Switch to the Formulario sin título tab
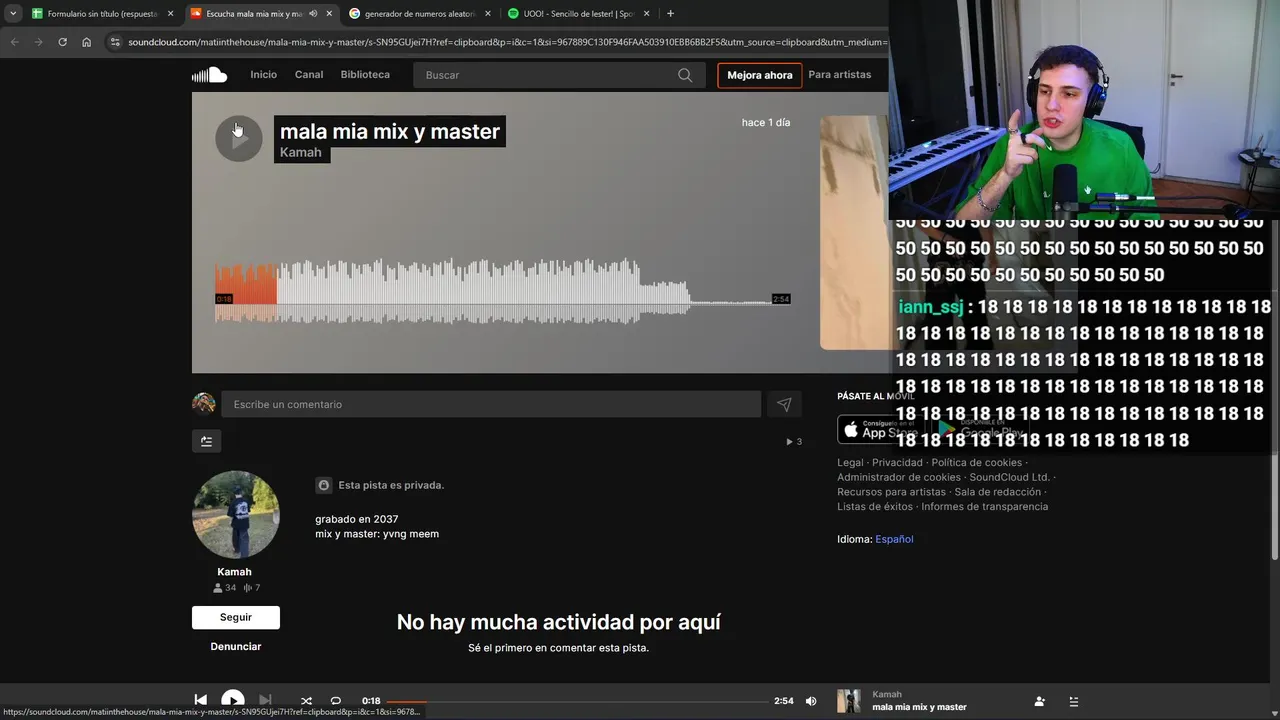This screenshot has height=720, width=1280. coord(102,13)
